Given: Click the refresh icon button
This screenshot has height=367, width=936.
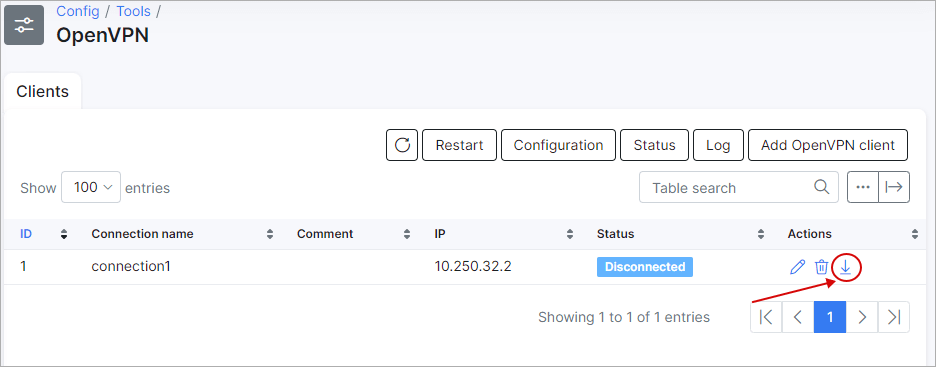Looking at the screenshot, I should (402, 145).
